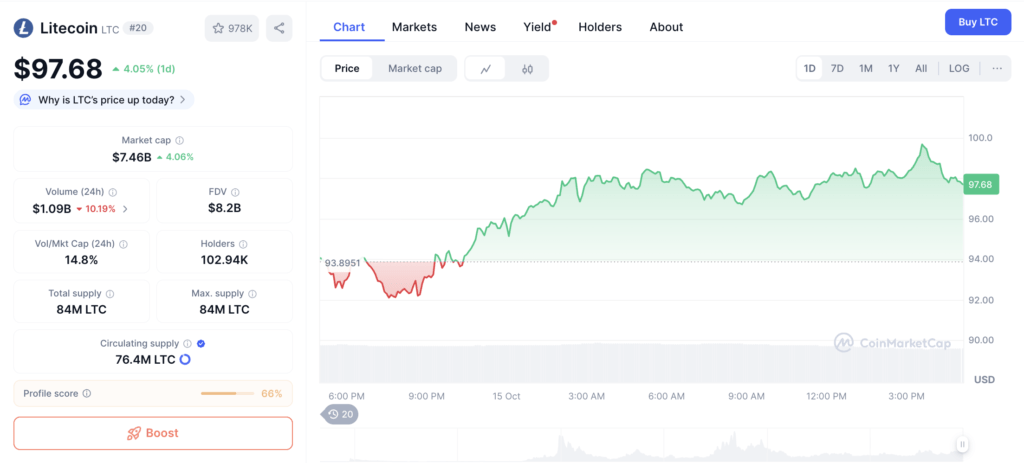
Task: Click the Profile score progress bar
Action: pos(227,393)
